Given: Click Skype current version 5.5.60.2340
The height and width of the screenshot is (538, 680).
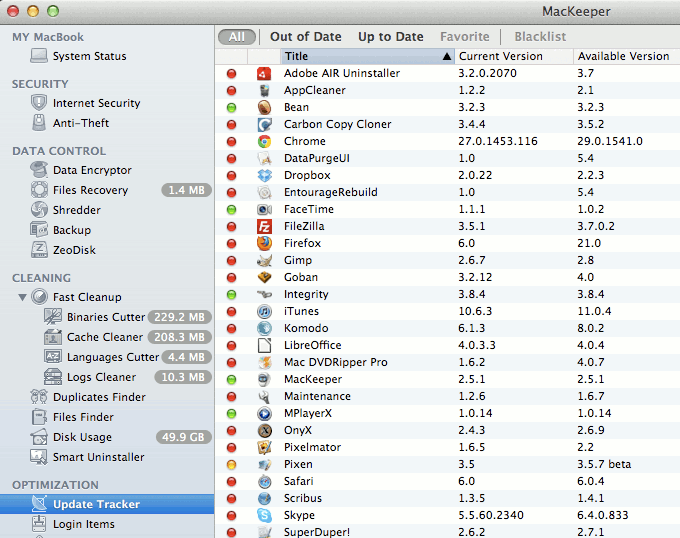Looking at the screenshot, I should 491,515.
